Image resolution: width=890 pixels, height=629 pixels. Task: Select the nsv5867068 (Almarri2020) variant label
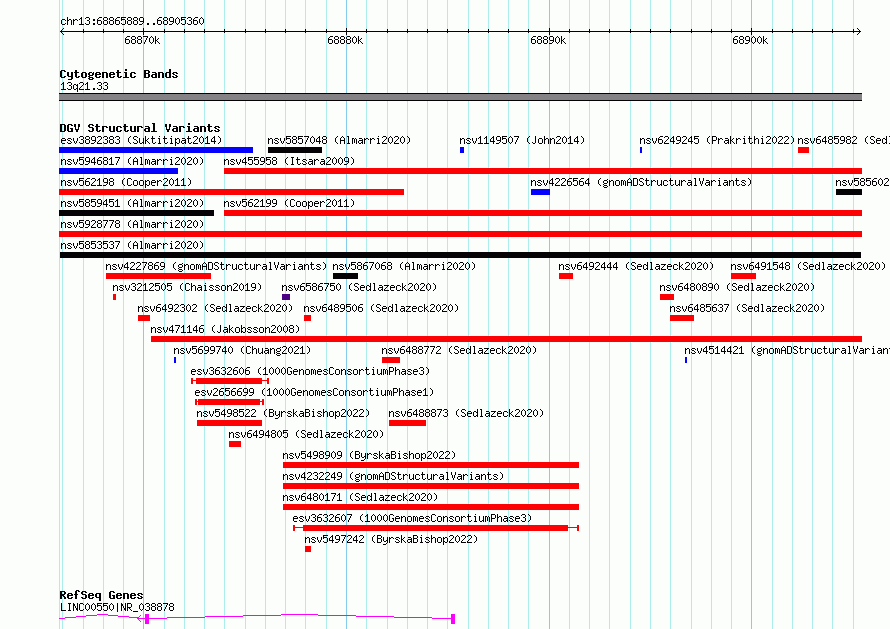tap(404, 266)
